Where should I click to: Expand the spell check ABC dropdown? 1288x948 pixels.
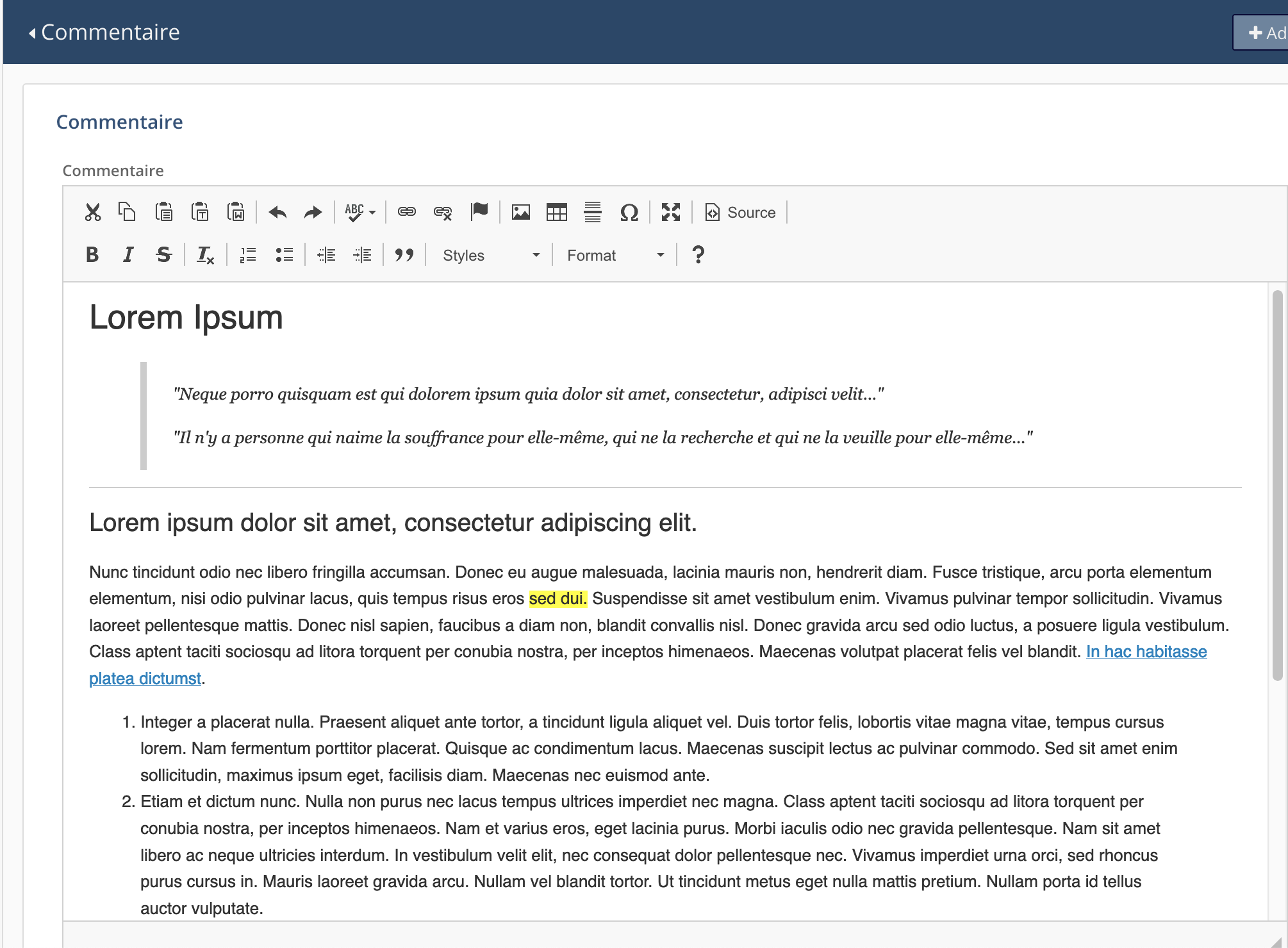pyautogui.click(x=372, y=213)
